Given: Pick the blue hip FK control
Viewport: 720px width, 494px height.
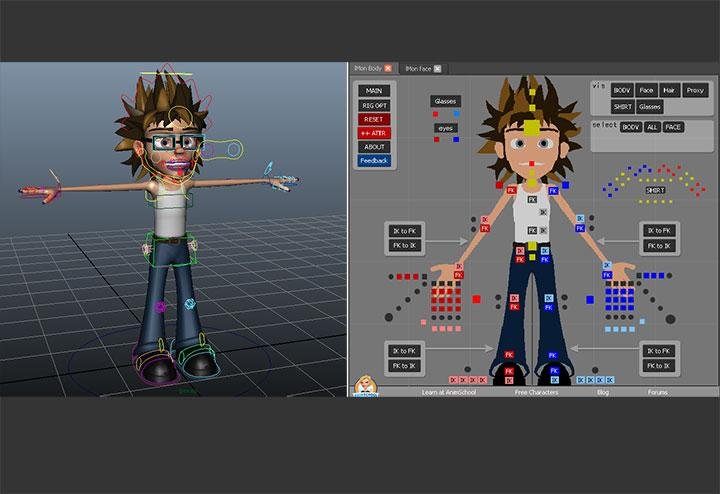Looking at the screenshot, I should [545, 259].
